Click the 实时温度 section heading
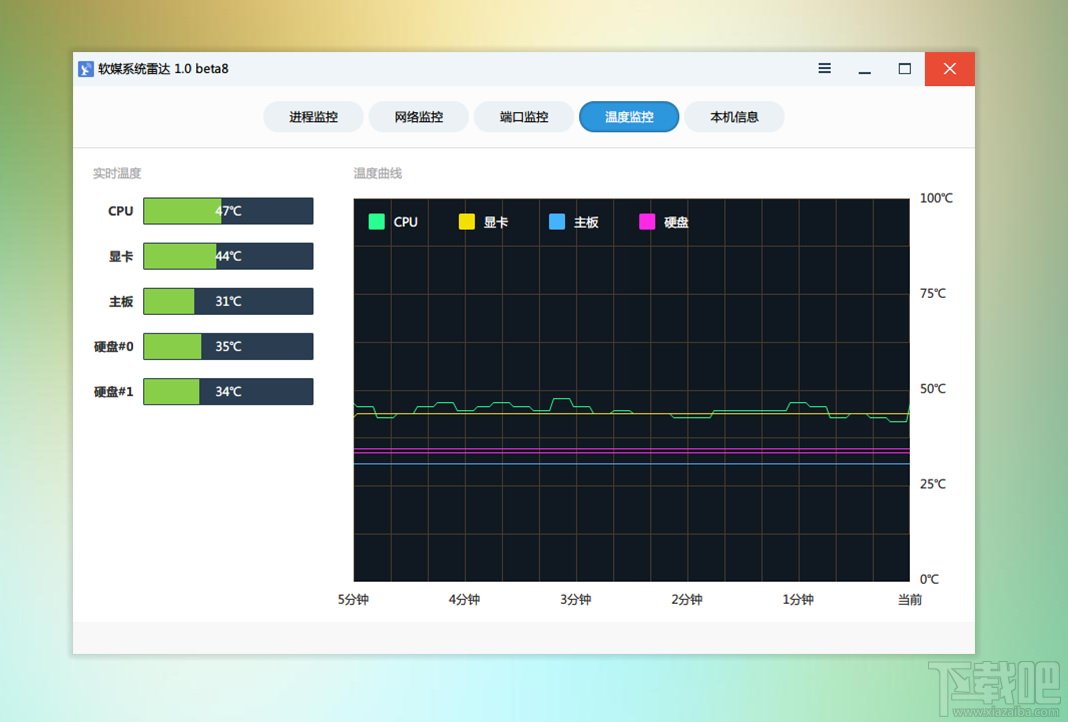The image size is (1068, 722). tap(117, 173)
